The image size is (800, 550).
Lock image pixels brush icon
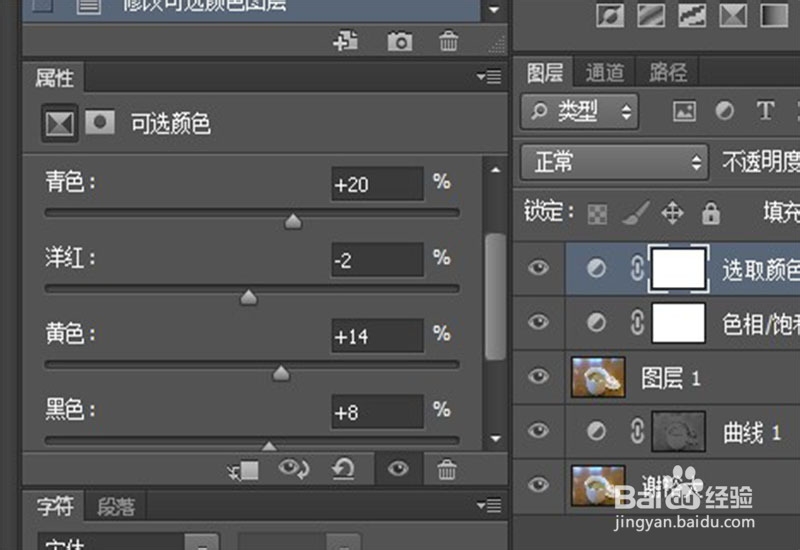click(636, 213)
